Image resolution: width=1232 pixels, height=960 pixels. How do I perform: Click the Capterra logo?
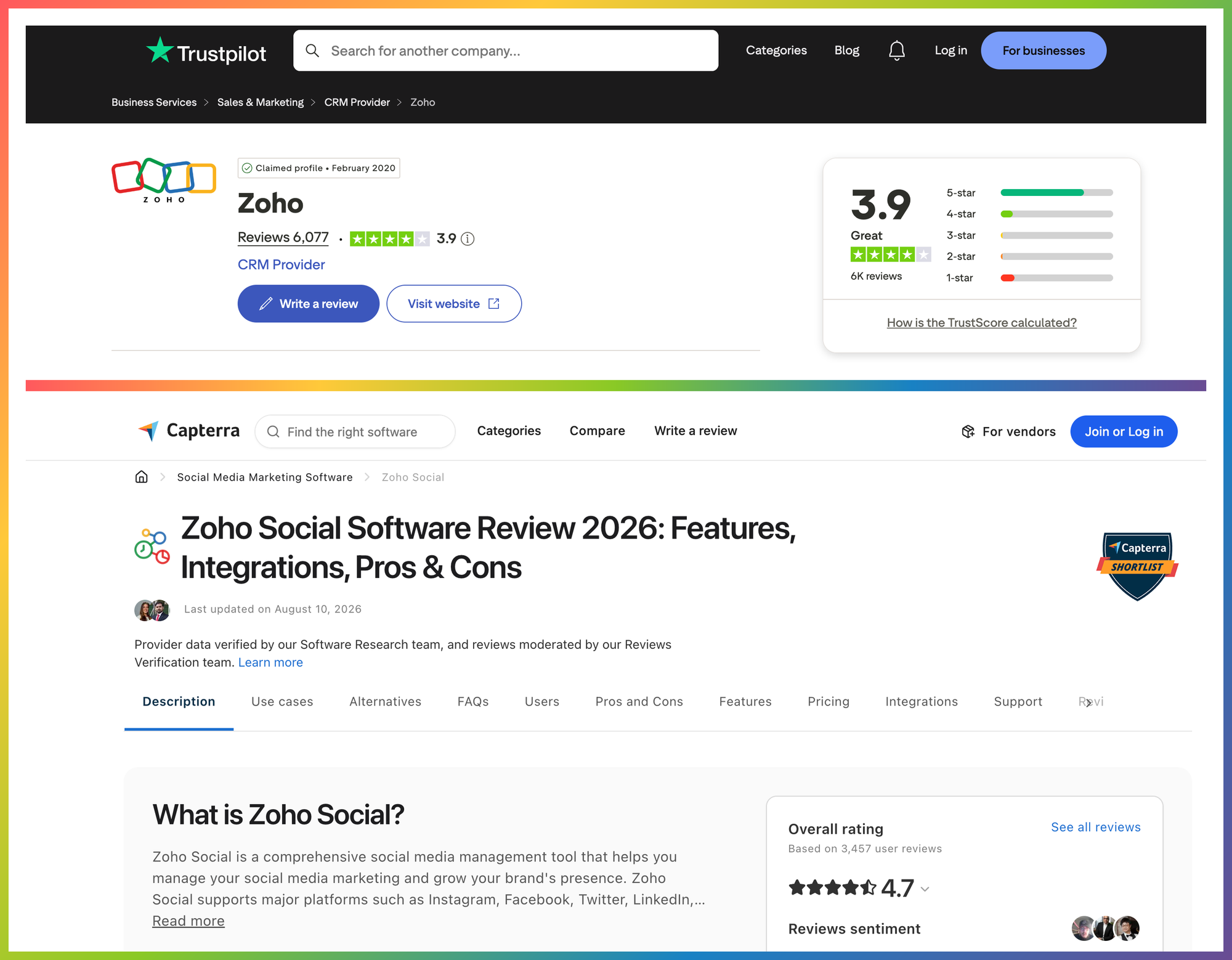click(x=188, y=431)
